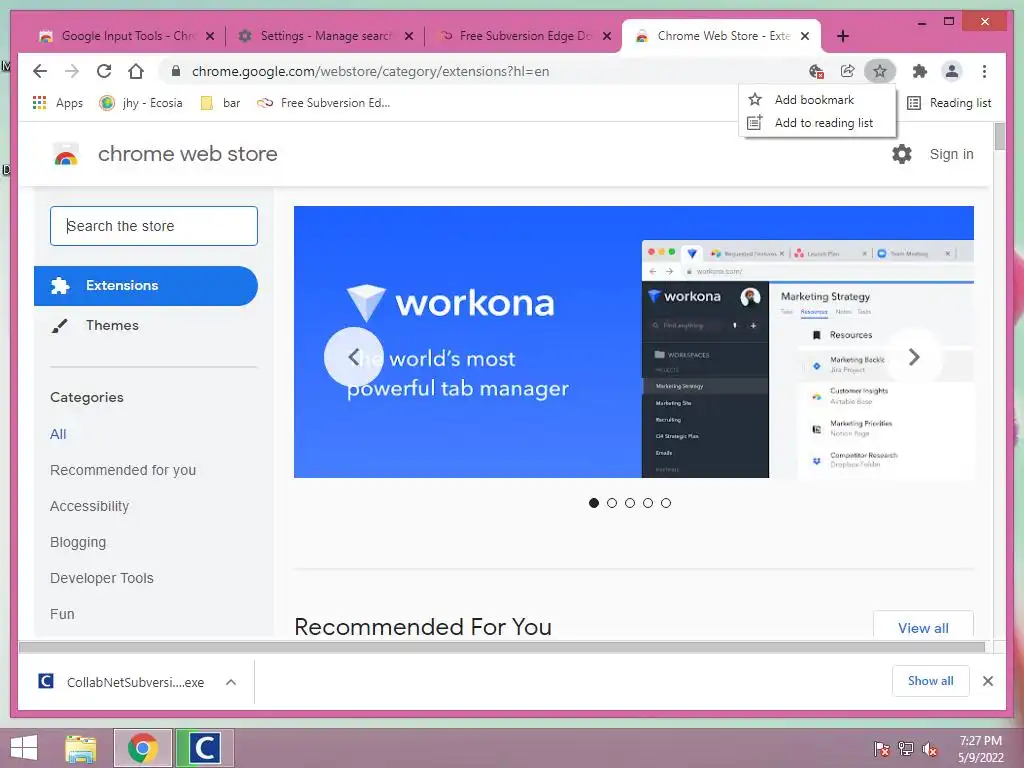Click Show all downloads
This screenshot has width=1024, height=768.
tap(931, 681)
